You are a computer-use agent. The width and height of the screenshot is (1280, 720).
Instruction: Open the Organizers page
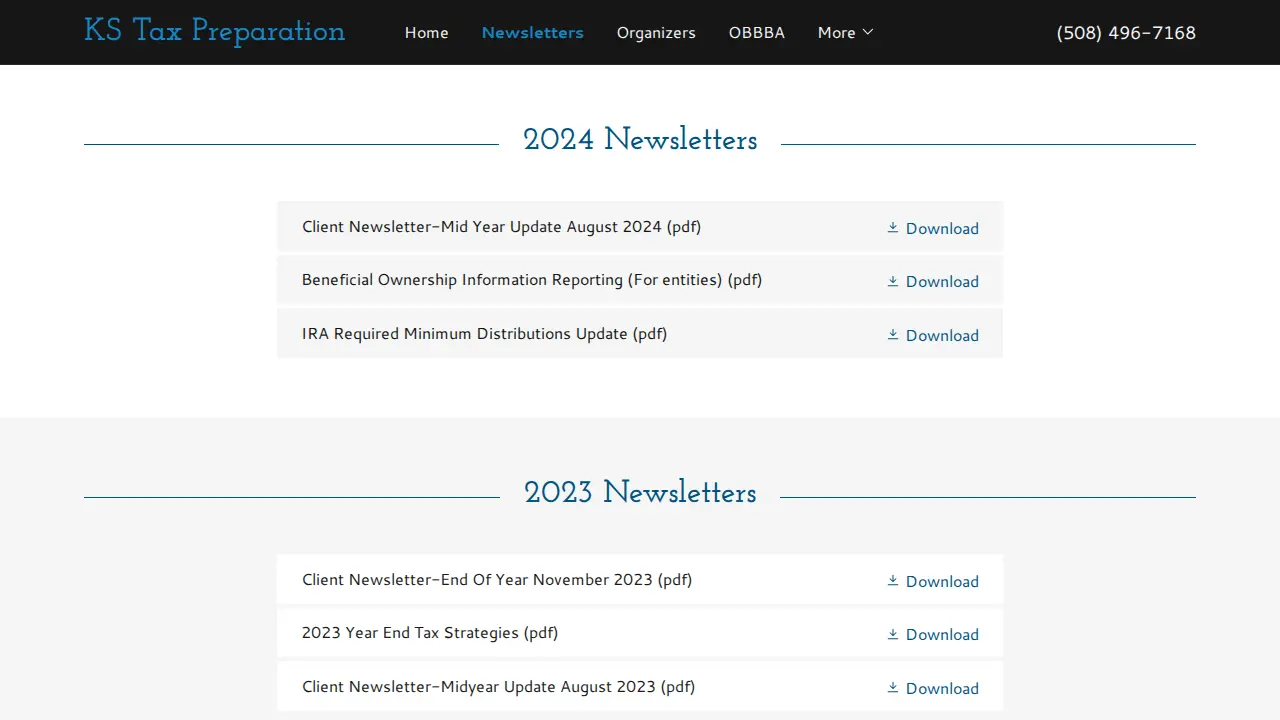click(x=656, y=33)
